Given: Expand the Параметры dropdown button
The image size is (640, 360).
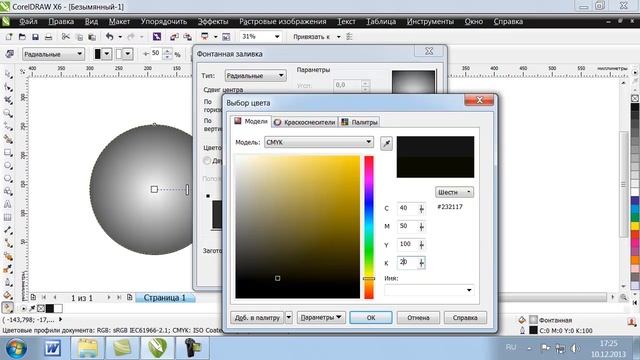Looking at the screenshot, I should (321, 317).
